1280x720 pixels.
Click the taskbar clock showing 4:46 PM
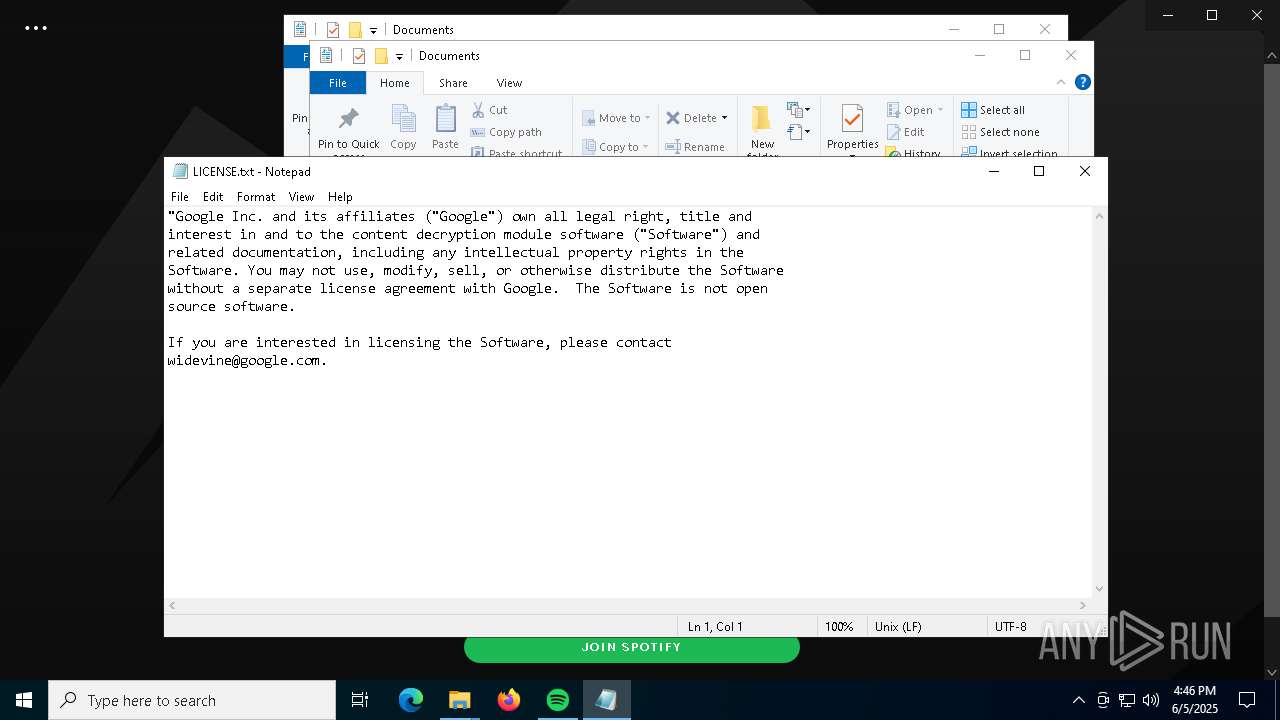[1195, 700]
